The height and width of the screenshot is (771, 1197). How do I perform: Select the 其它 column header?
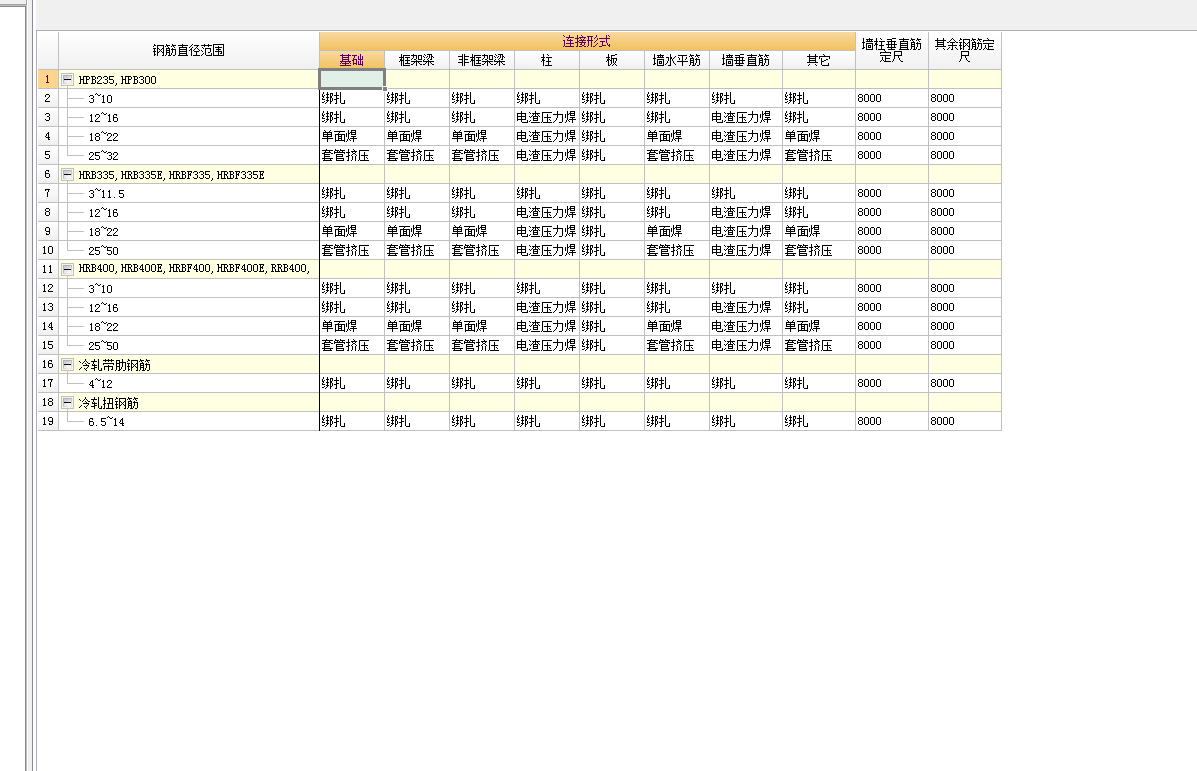point(818,60)
